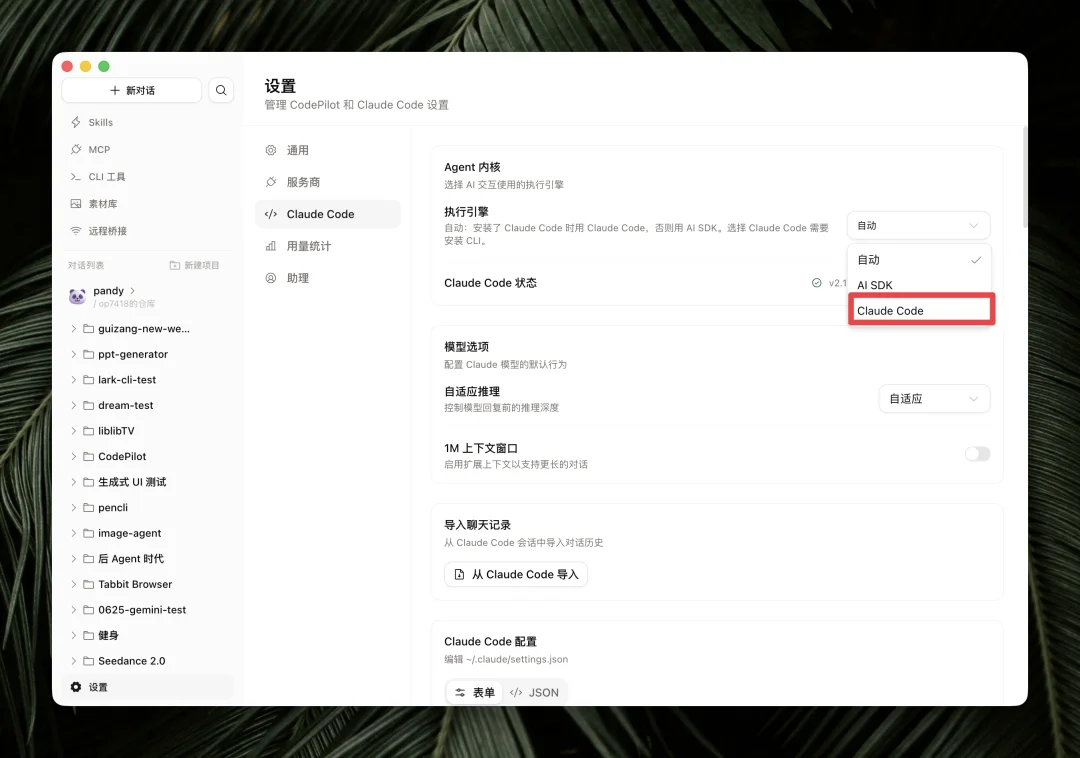Select Claude Code in the execution engine dropdown
Viewport: 1080px width, 758px height.
tap(920, 310)
